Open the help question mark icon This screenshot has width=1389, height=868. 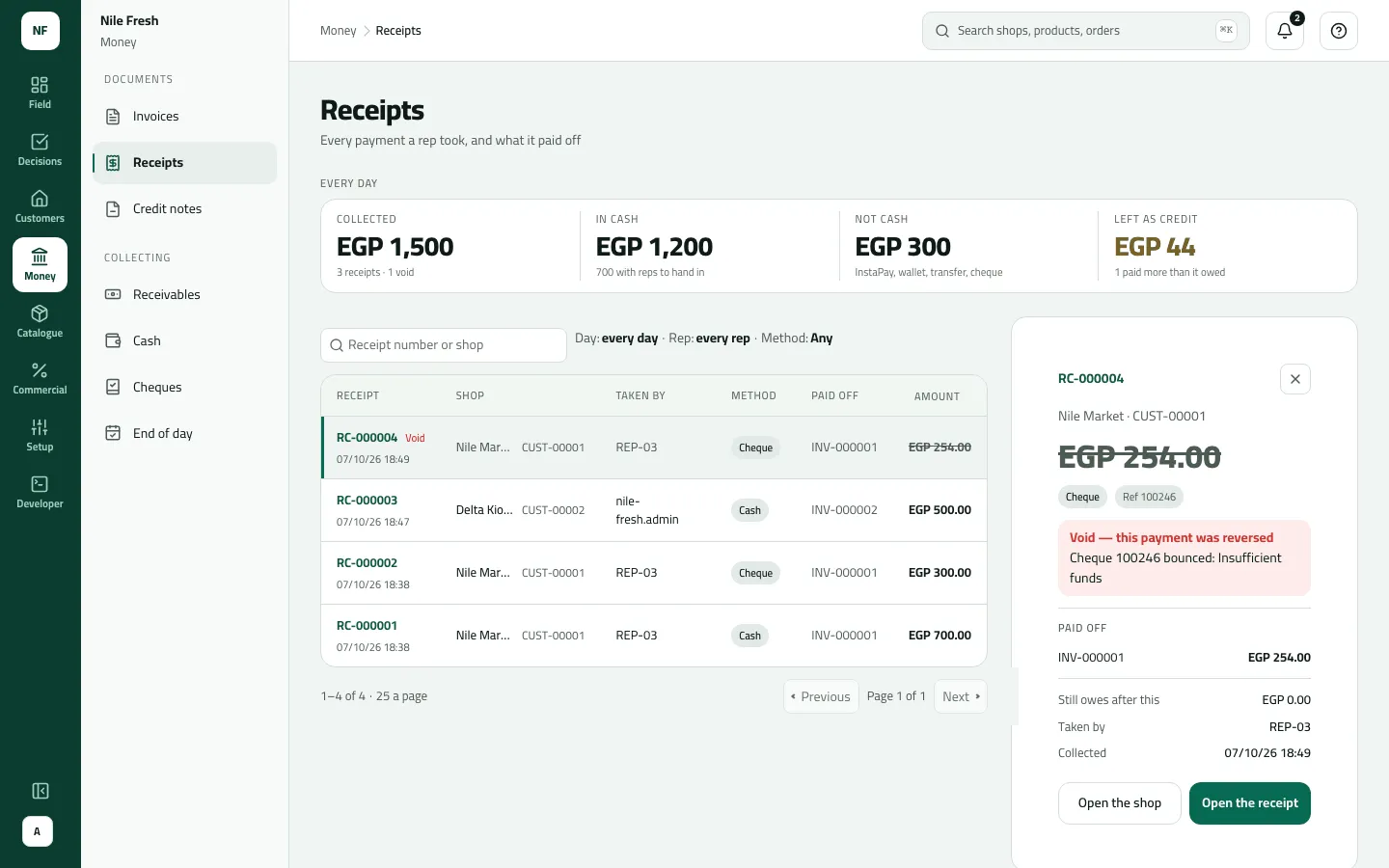(x=1339, y=31)
